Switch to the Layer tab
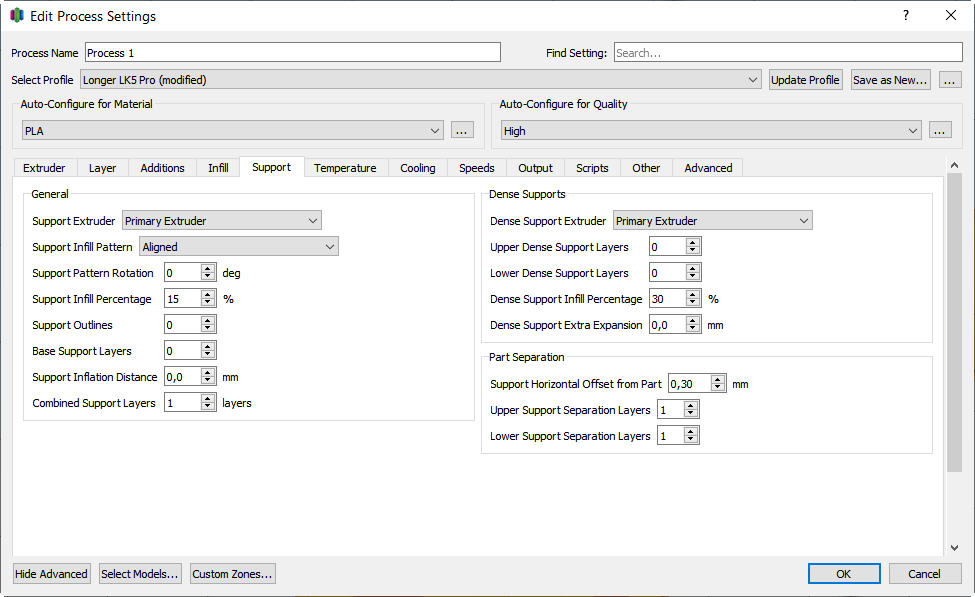975x597 pixels. 102,168
